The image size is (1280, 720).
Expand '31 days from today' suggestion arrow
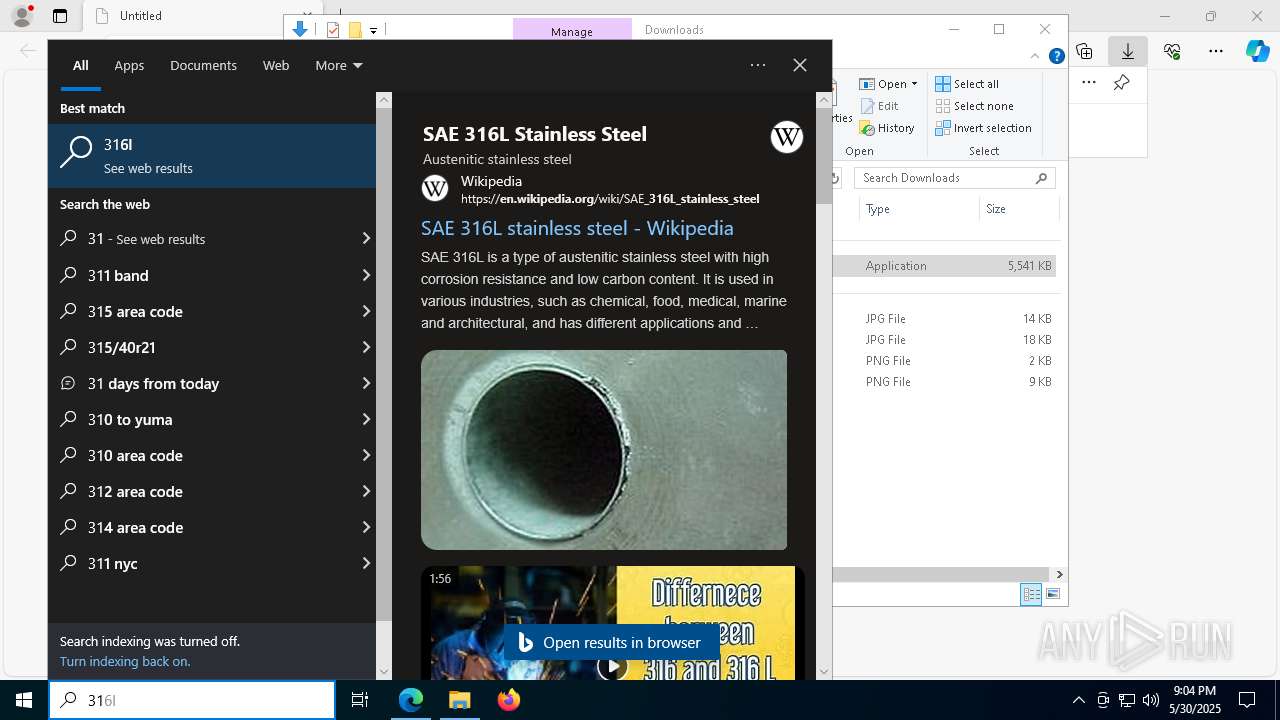coord(366,383)
